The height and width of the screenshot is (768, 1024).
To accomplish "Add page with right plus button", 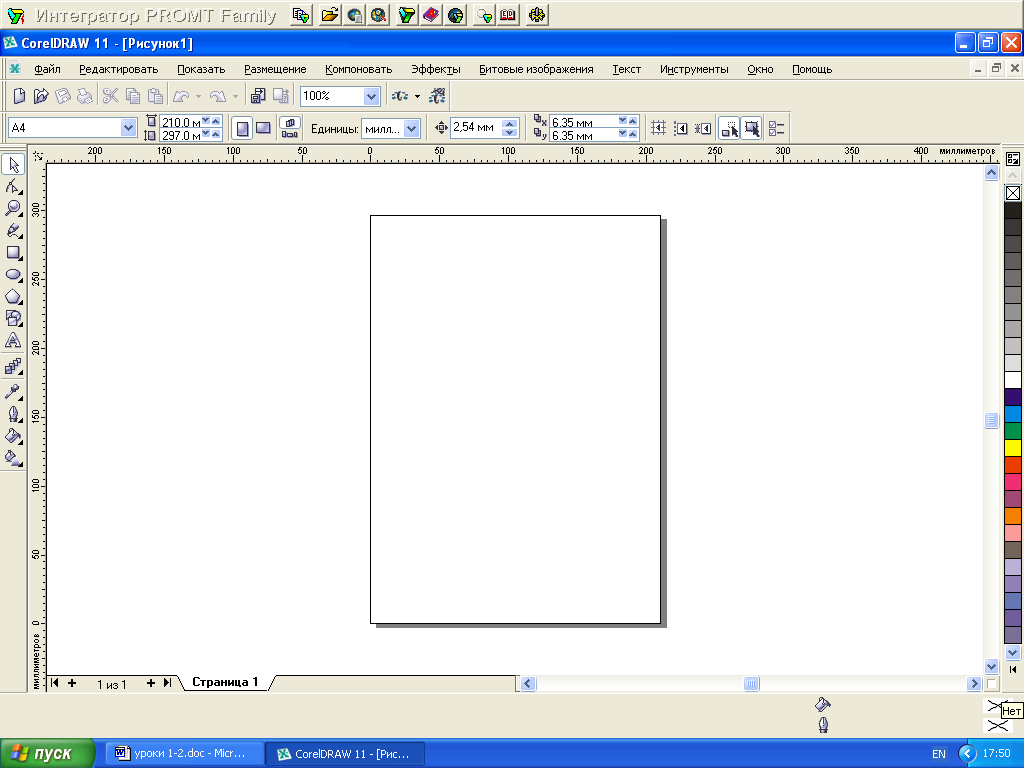I will tap(151, 683).
